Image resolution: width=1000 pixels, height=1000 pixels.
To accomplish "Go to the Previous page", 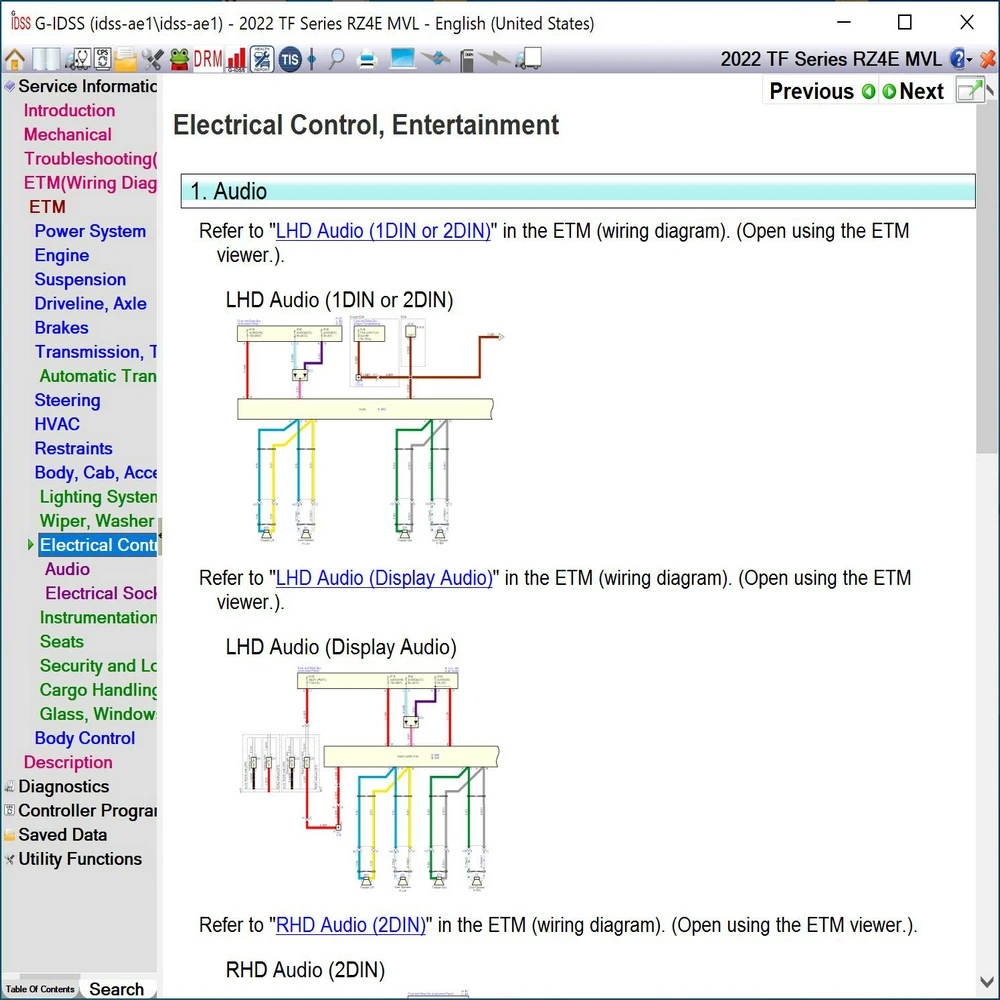I will [x=811, y=91].
